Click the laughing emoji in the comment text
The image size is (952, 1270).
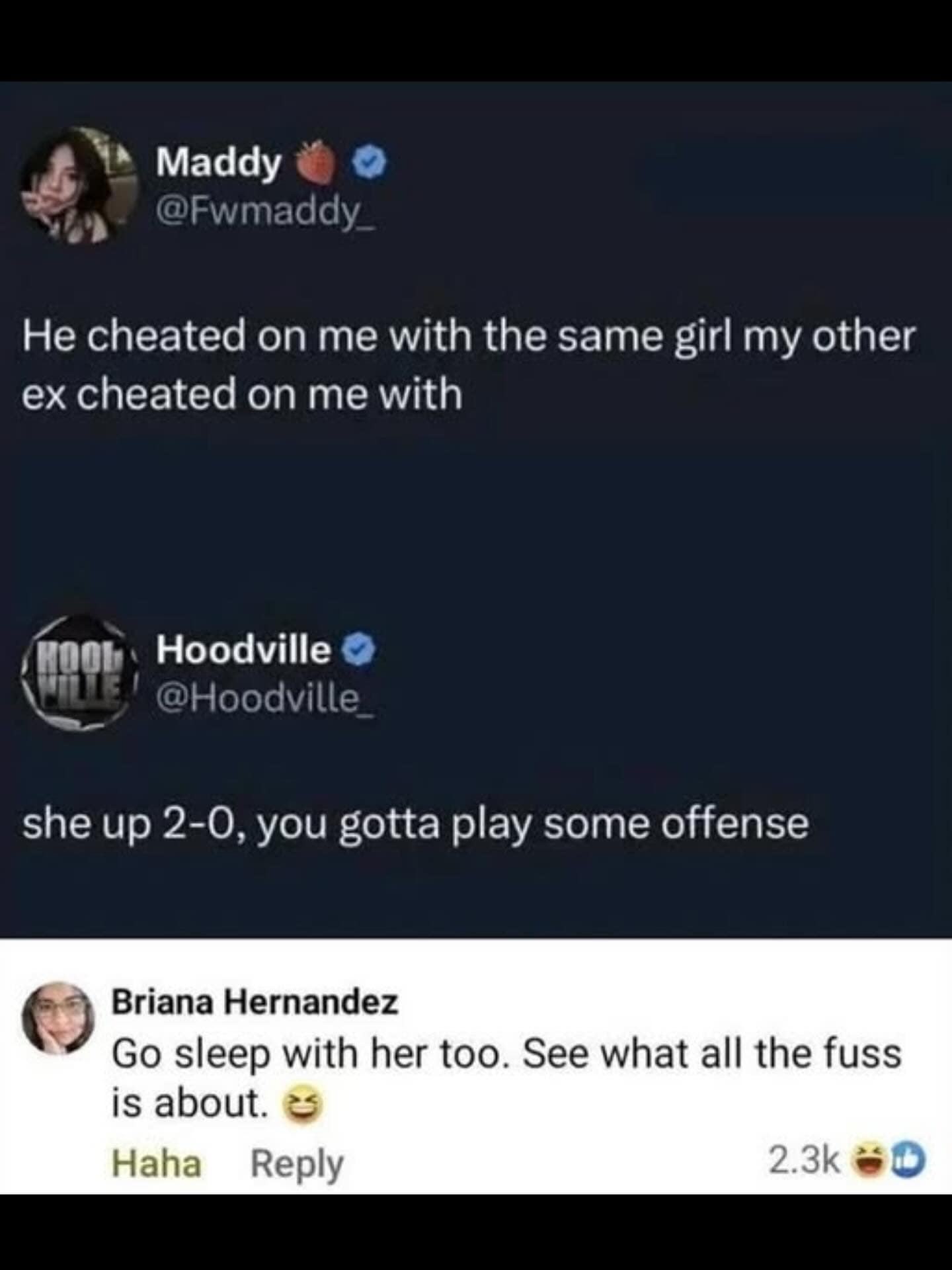(x=302, y=1105)
